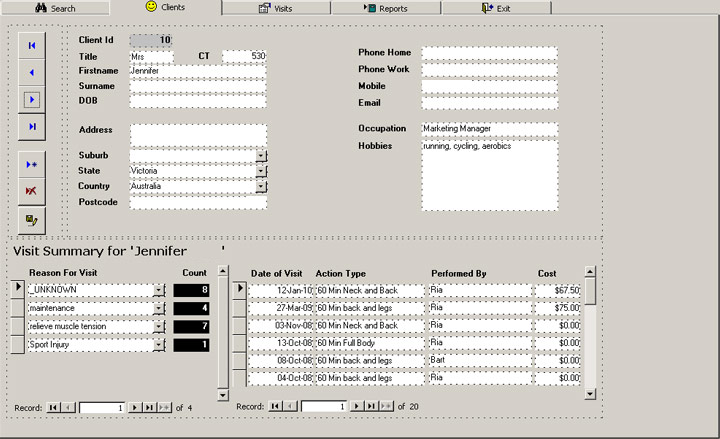Add a new client record button
The image size is (720, 439).
pos(32,164)
